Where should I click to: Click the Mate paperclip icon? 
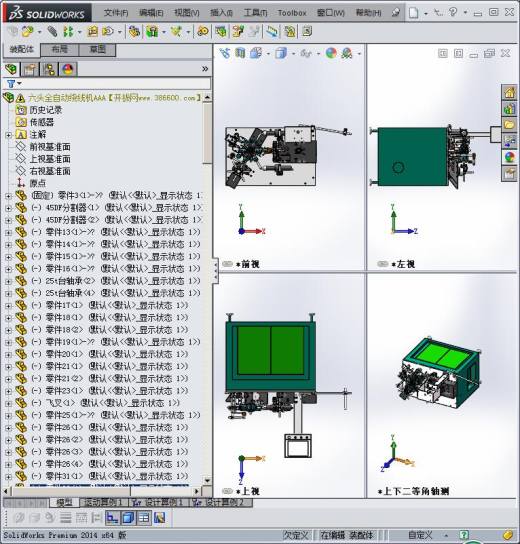coord(52,32)
